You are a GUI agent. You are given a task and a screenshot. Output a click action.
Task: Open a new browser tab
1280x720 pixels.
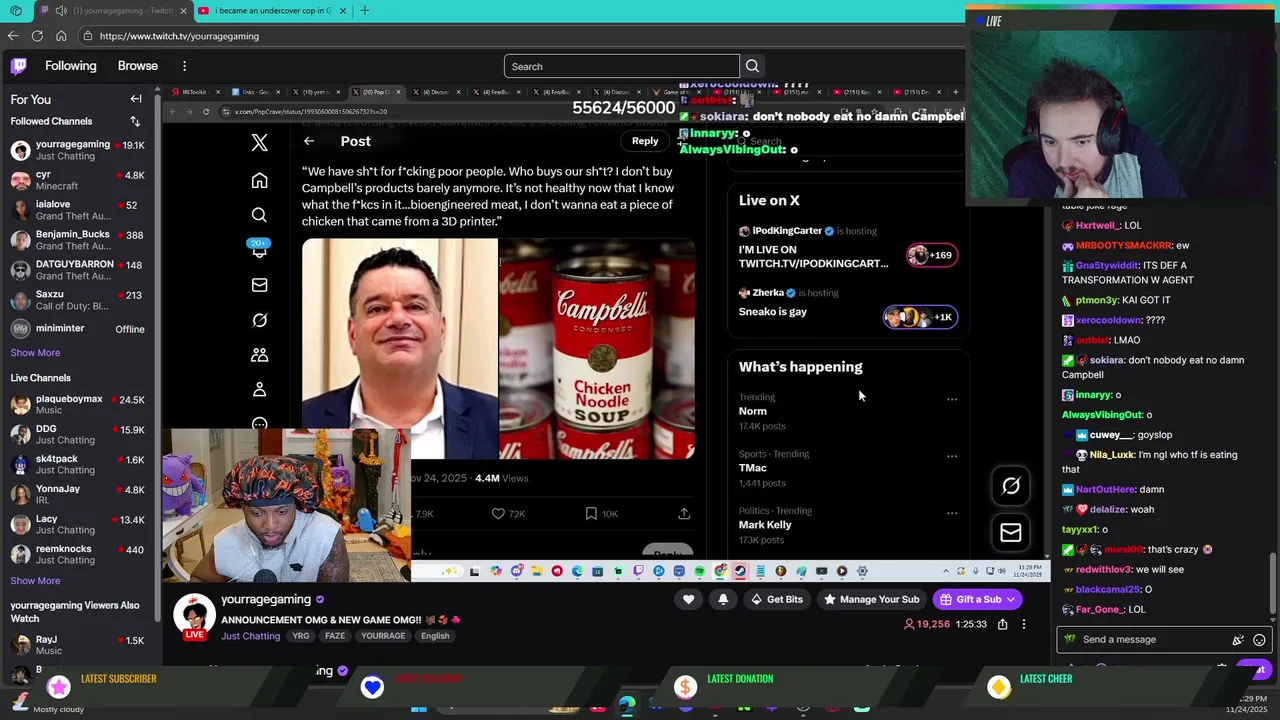(365, 11)
